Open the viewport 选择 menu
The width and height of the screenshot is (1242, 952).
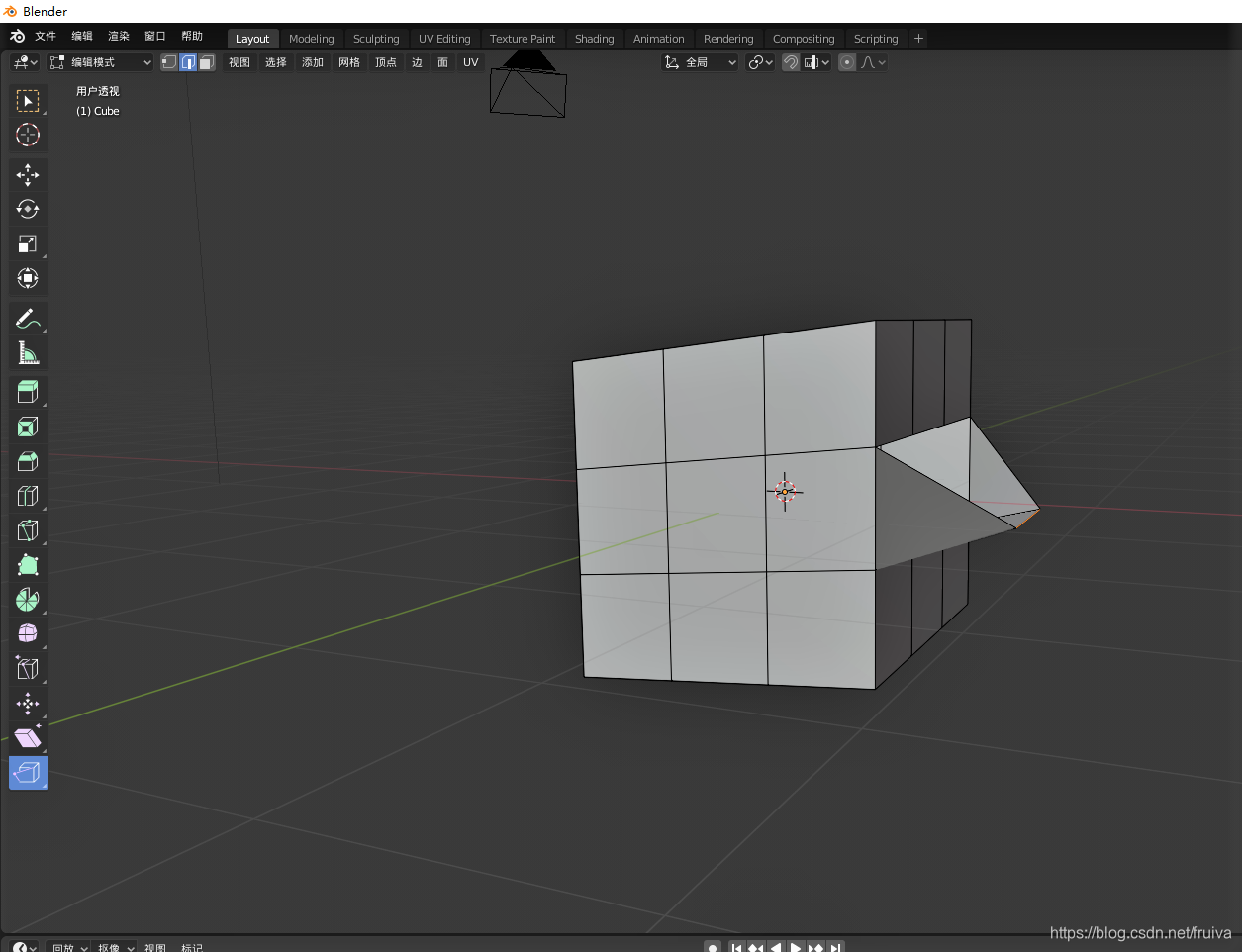pyautogui.click(x=276, y=62)
